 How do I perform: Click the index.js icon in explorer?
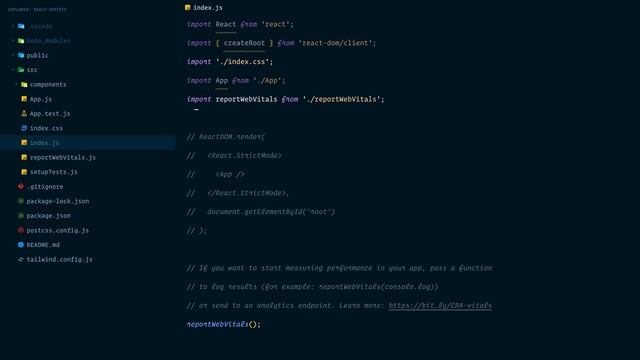click(24, 142)
